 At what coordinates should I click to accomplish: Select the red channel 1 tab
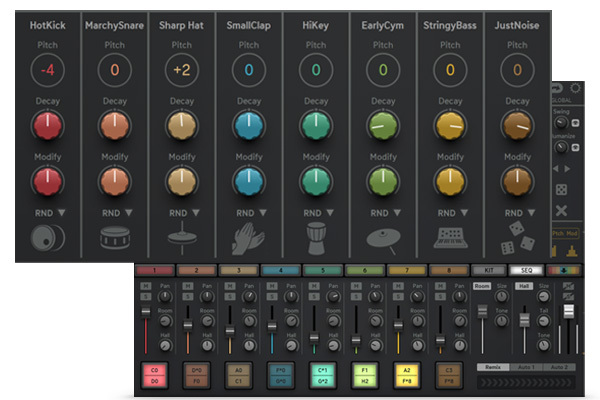coord(155,271)
